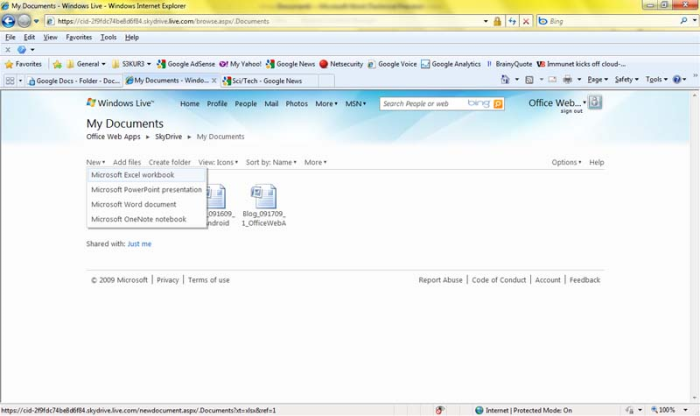The image size is (700, 416).
Task: Open Immunet kicks off cloud bookmark
Action: (x=581, y=64)
